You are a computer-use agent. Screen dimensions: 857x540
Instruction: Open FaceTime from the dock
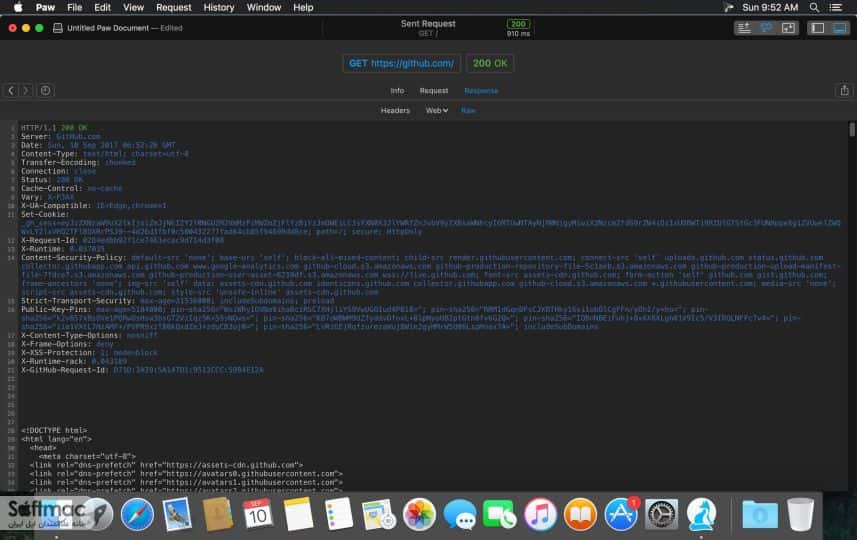click(500, 514)
